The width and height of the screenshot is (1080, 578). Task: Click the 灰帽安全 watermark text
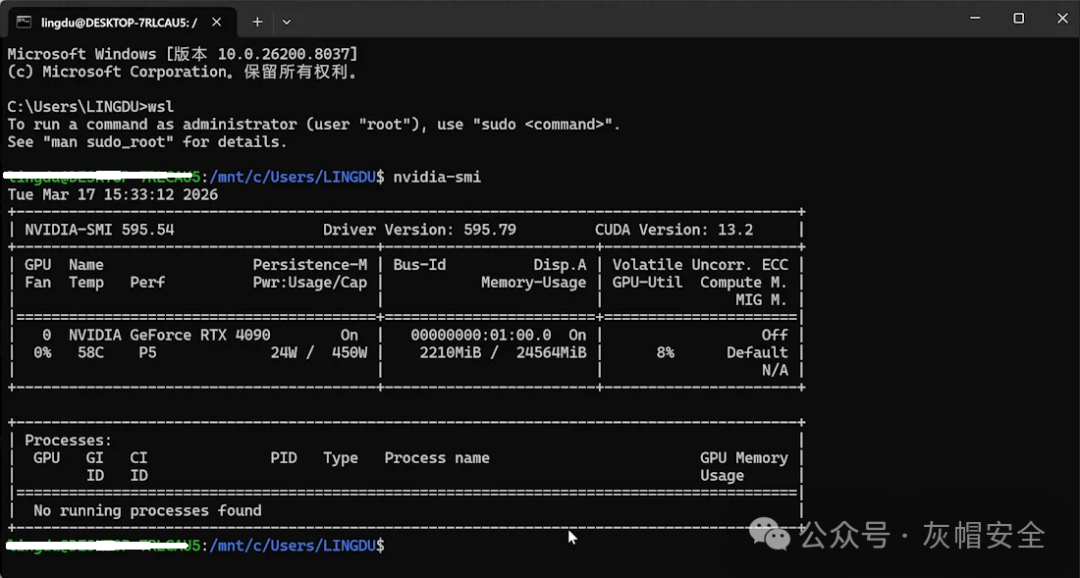click(x=984, y=535)
